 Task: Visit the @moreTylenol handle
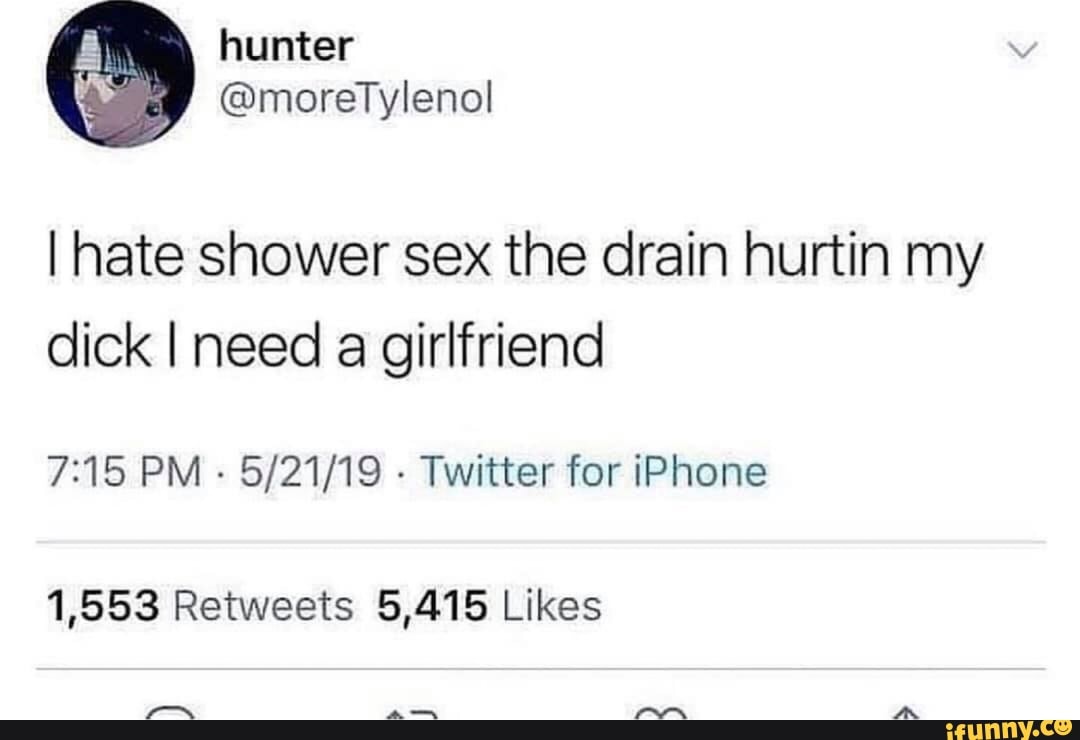tap(356, 99)
